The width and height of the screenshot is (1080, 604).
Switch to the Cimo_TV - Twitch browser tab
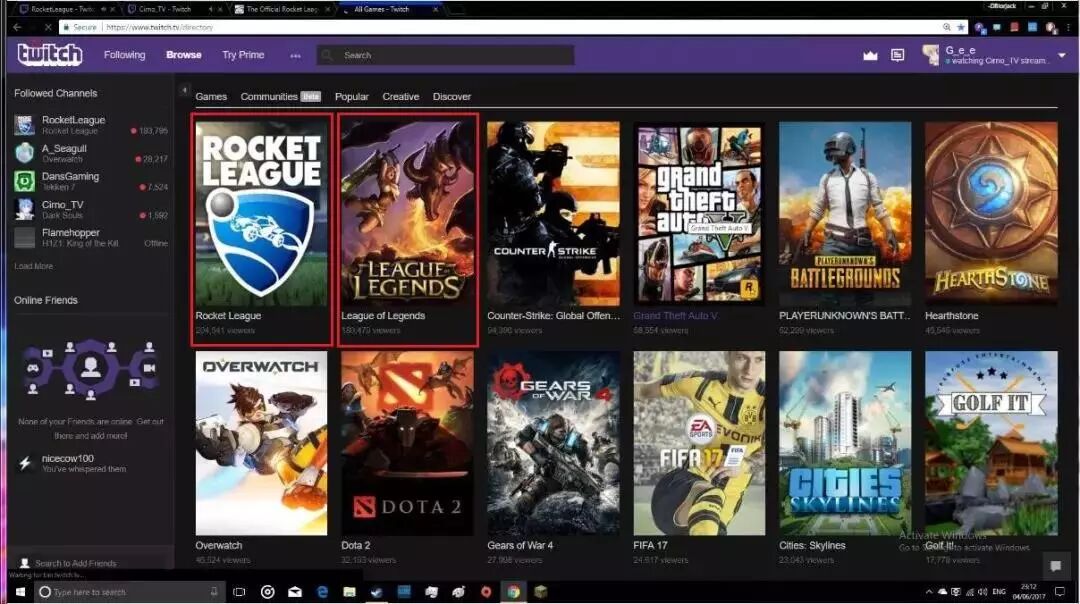(171, 9)
